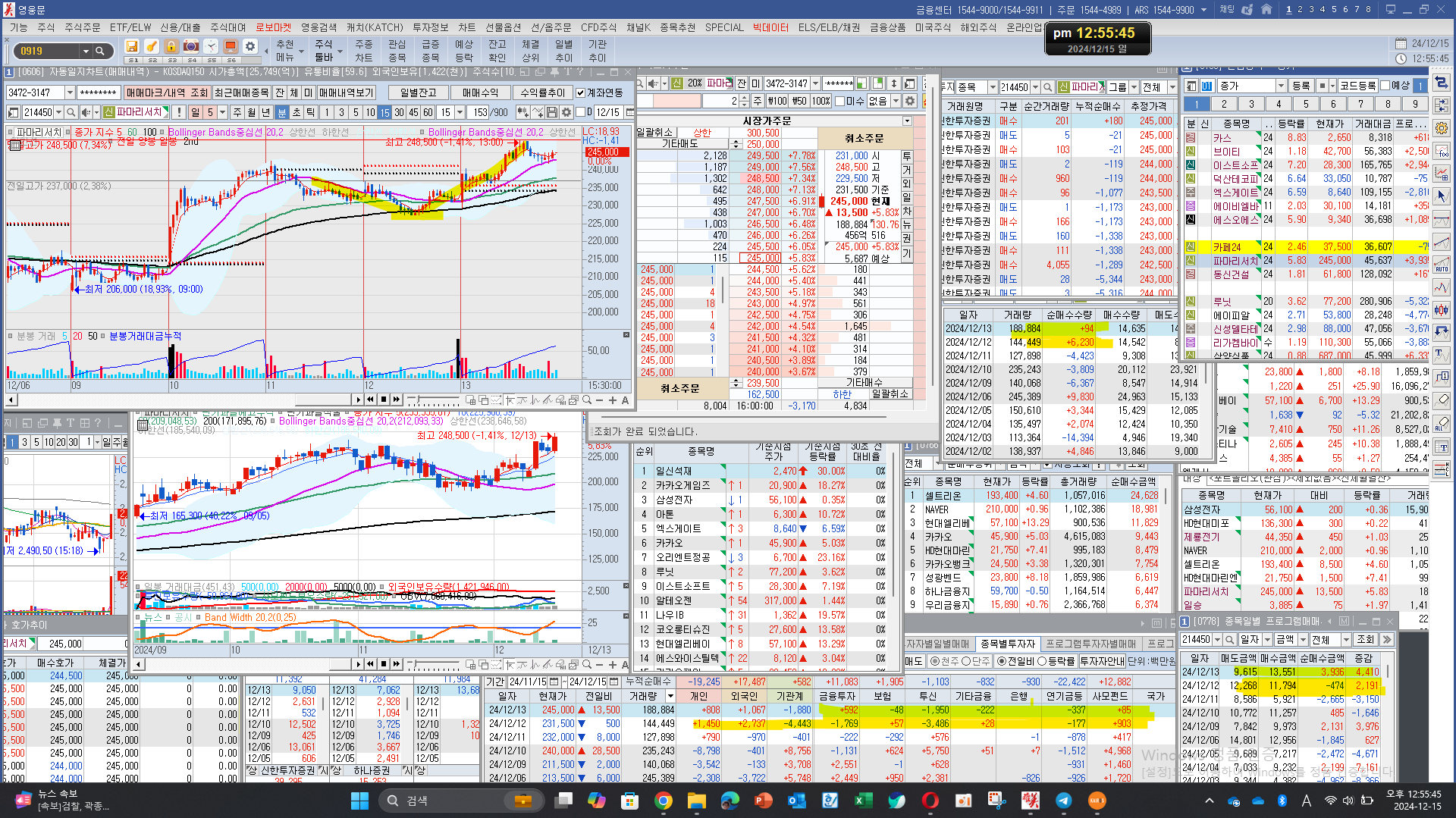This screenshot has width=1456, height=818.
Task: Click the magnifier beside the 0919 screen box
Action: tap(100, 52)
